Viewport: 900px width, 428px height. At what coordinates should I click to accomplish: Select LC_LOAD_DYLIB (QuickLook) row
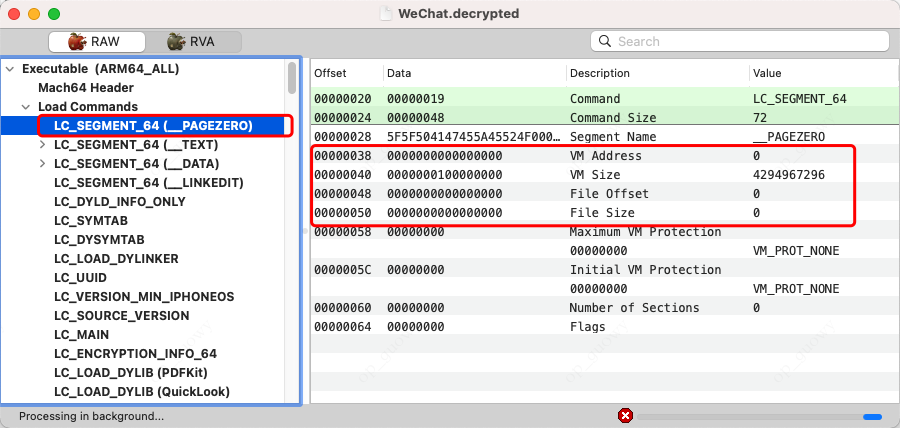pyautogui.click(x=142, y=391)
